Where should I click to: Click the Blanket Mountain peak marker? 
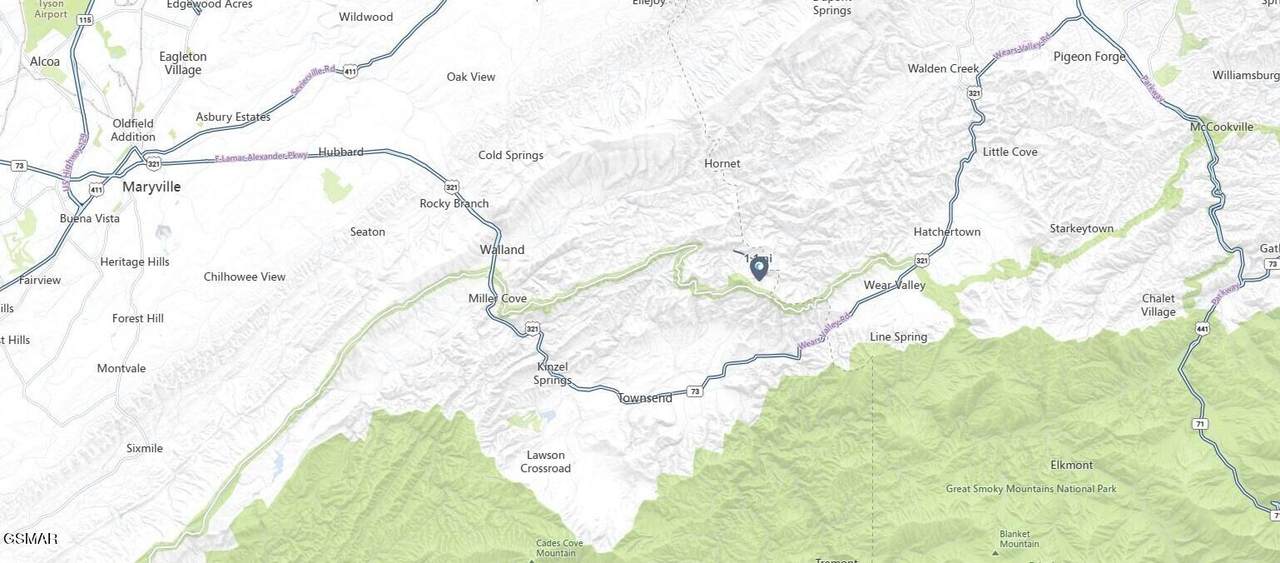pos(996,552)
